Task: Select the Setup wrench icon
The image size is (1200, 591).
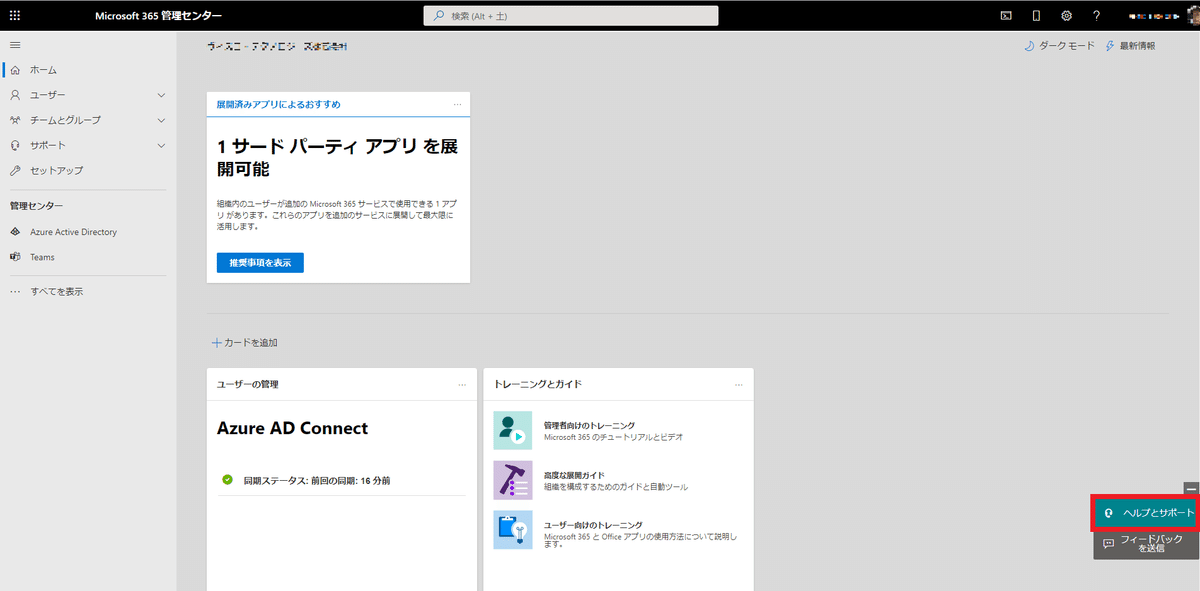Action: click(x=15, y=170)
